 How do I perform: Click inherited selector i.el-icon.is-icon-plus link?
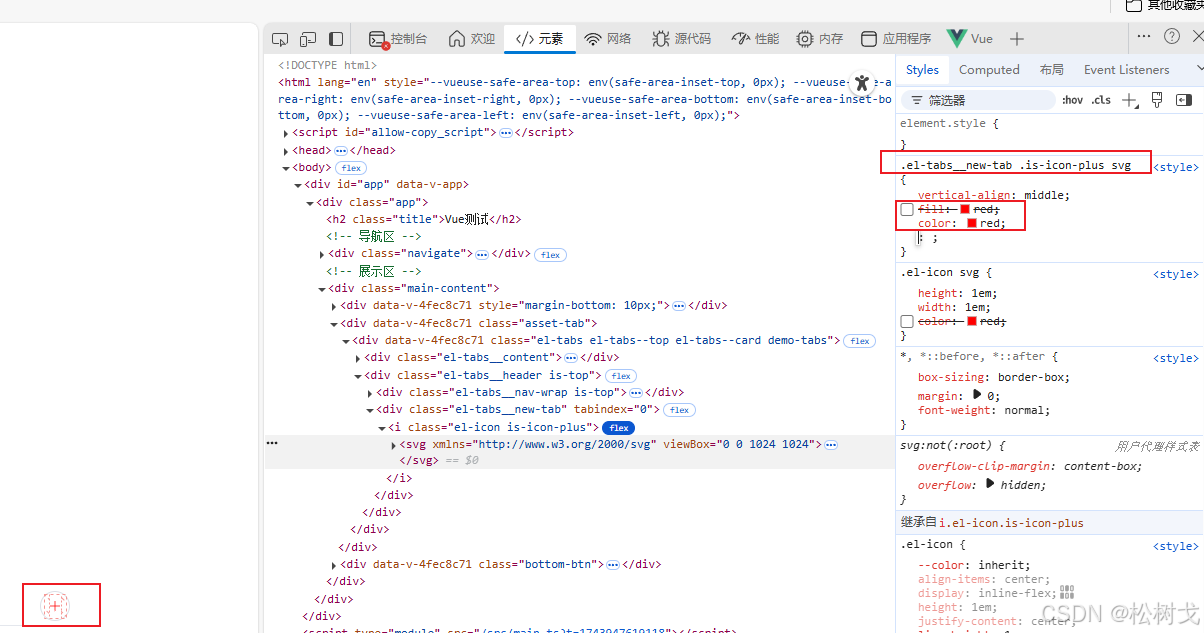1011,522
